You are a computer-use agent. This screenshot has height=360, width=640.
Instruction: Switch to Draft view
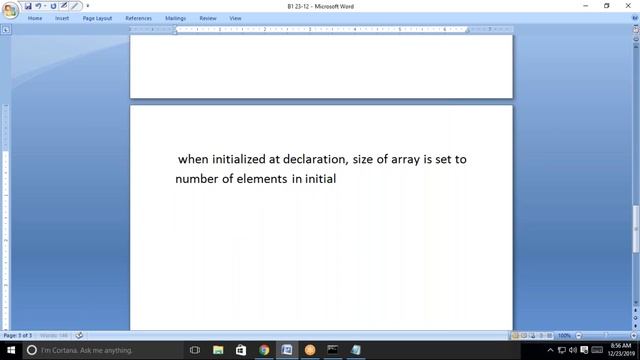[550, 336]
